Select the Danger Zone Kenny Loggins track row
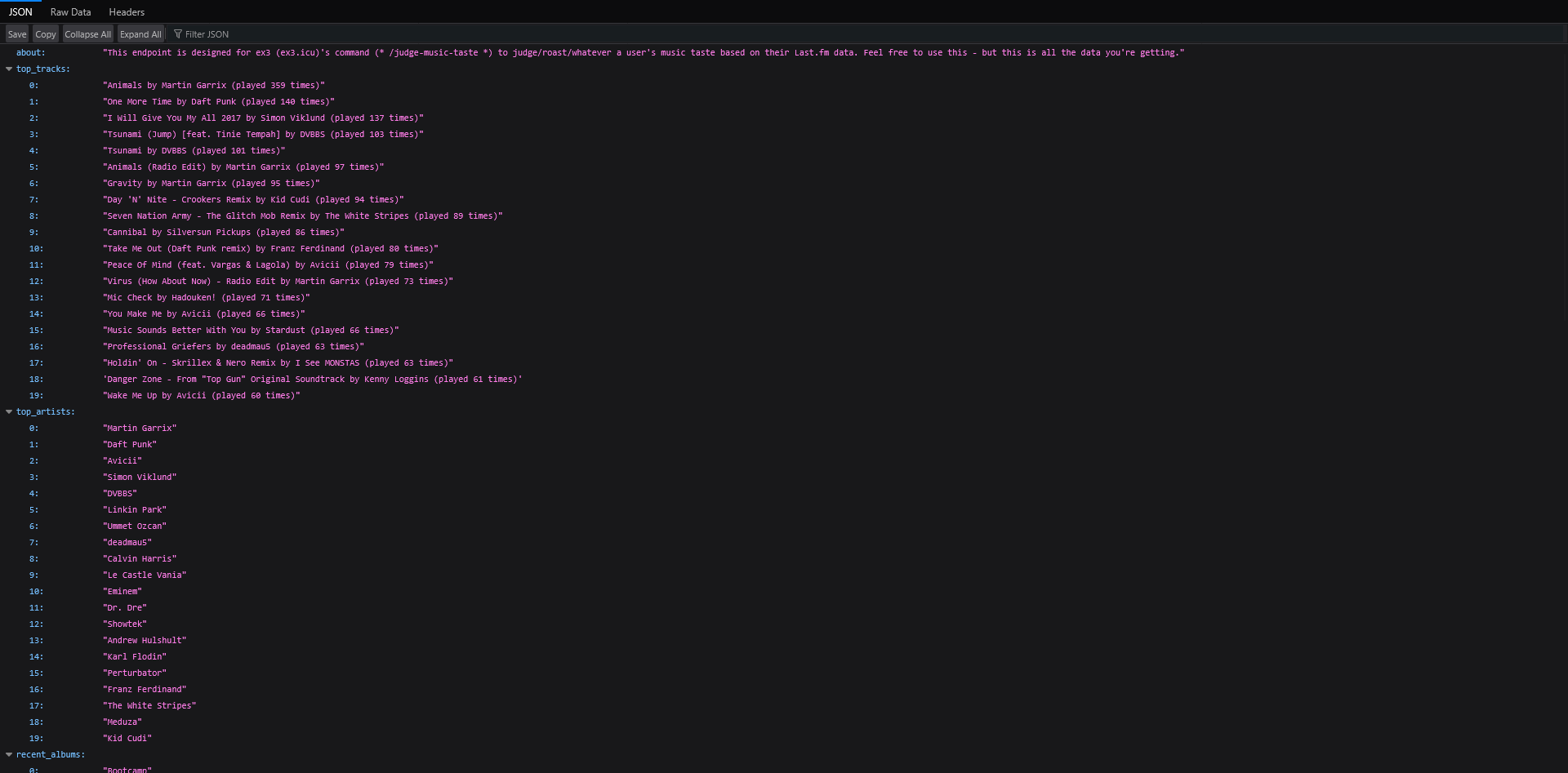Screen dimensions: 1568x773 [312, 380]
